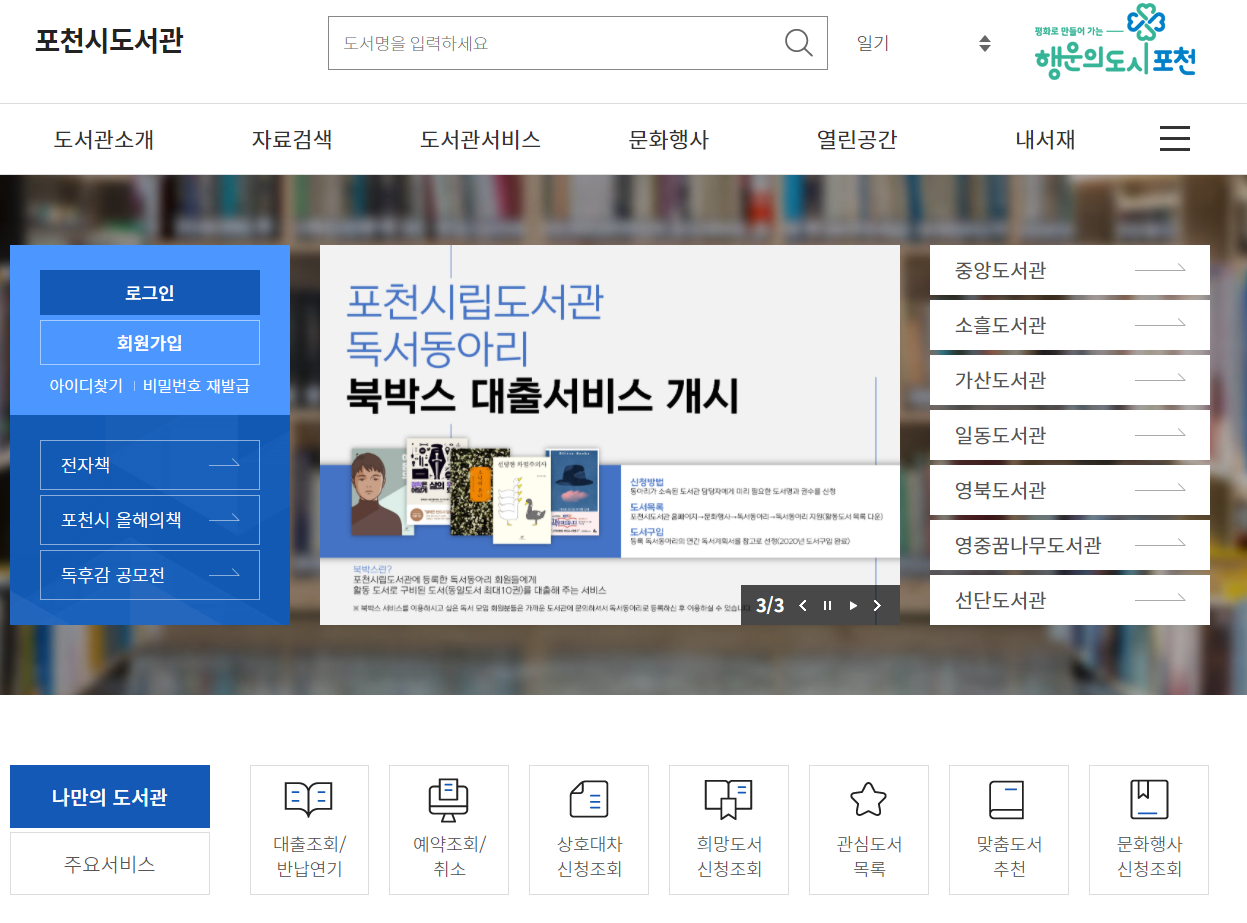Open 희망도서 신청조회 icon
This screenshot has width=1247, height=923.
pyautogui.click(x=729, y=799)
